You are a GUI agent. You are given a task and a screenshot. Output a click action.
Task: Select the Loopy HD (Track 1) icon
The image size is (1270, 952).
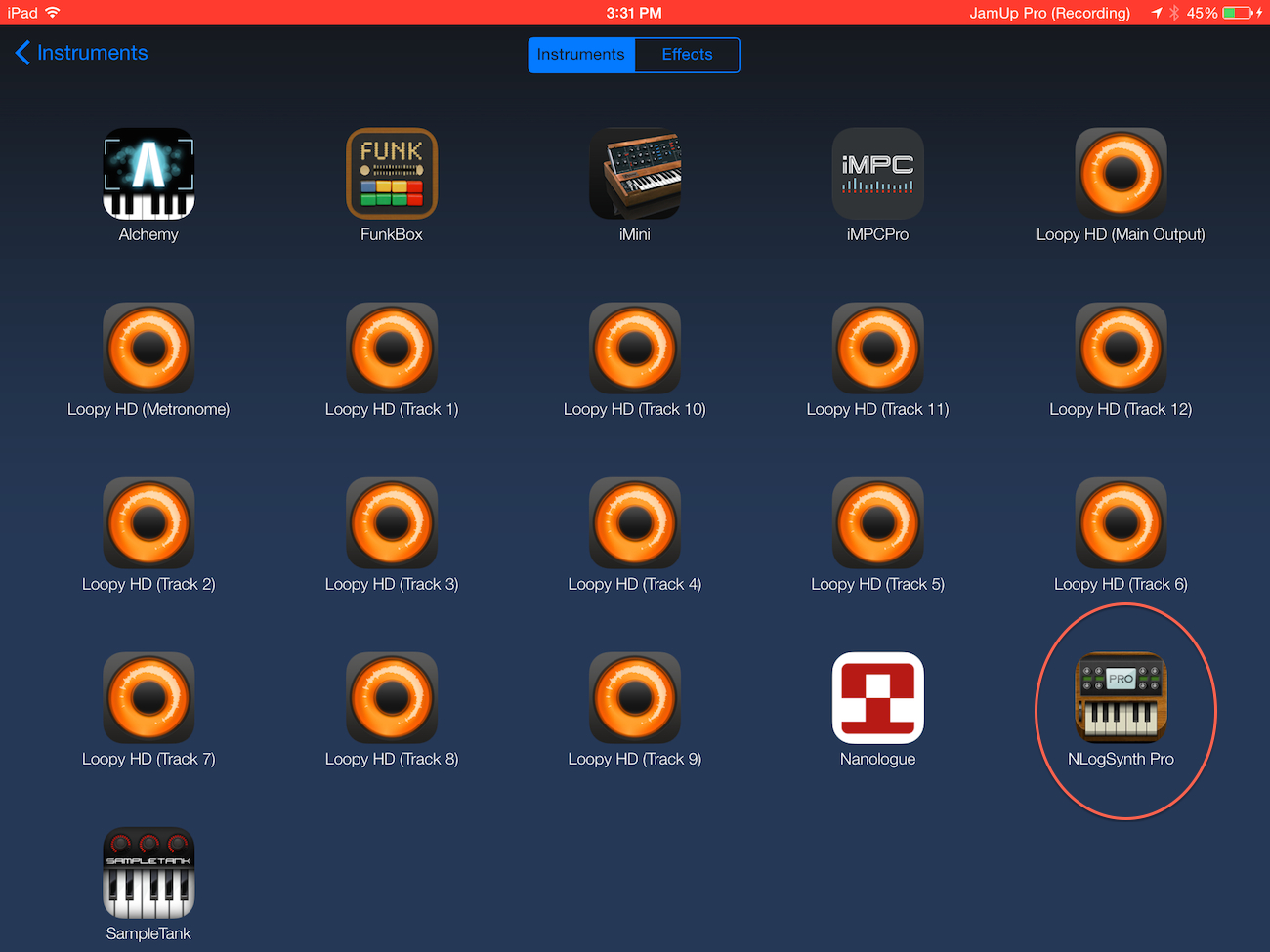click(x=392, y=349)
